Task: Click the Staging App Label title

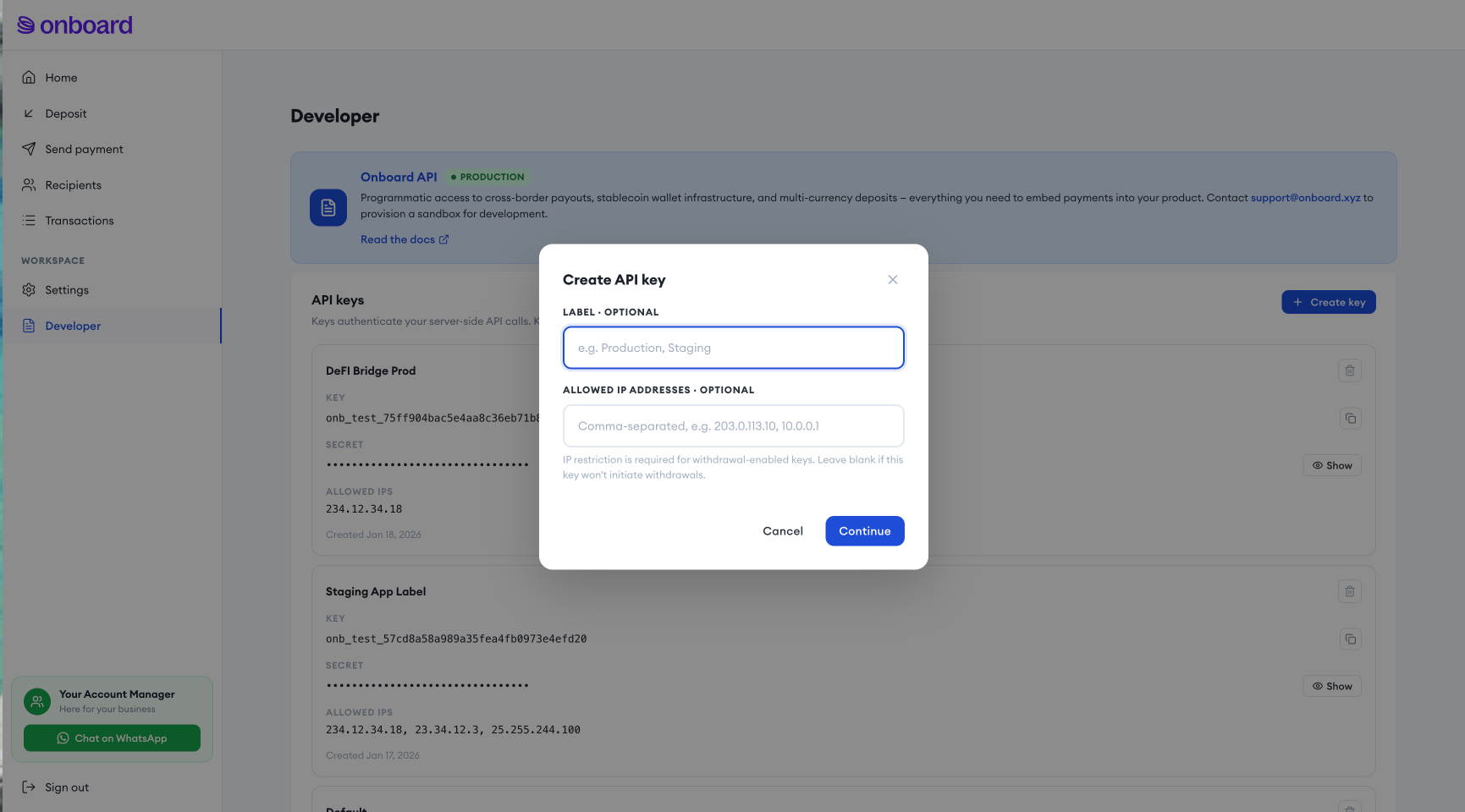Action: click(x=376, y=592)
